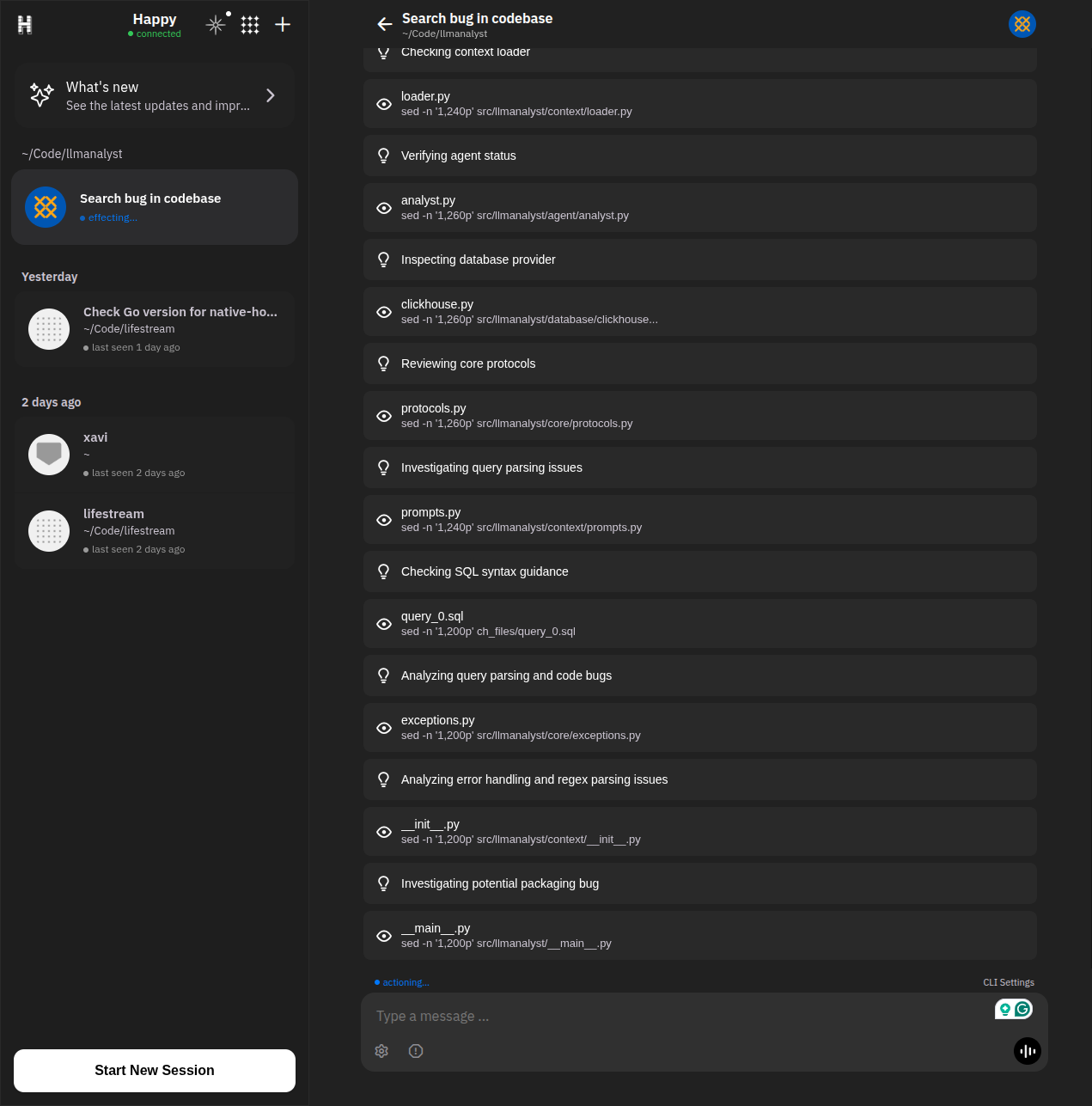Click the back arrow in the chat header
1092x1106 pixels.
(x=384, y=24)
